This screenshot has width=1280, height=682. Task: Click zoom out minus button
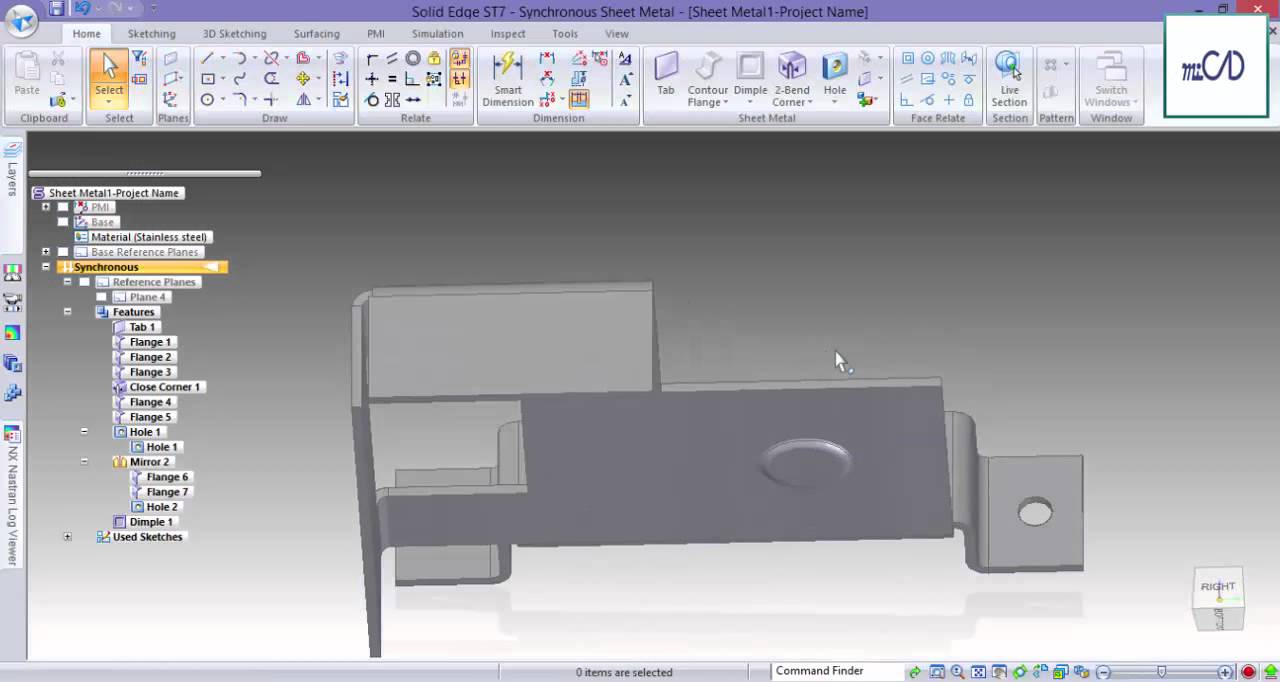click(x=1103, y=672)
